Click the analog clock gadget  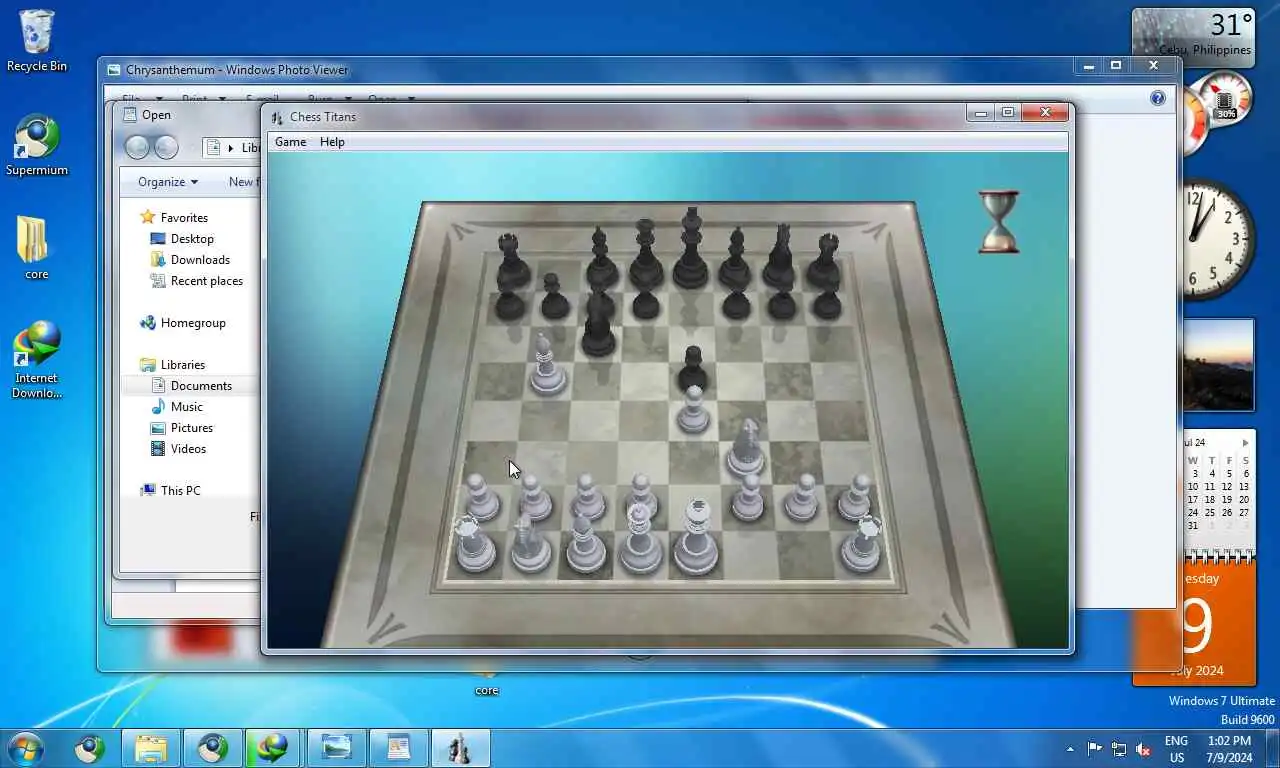pyautogui.click(x=1217, y=239)
